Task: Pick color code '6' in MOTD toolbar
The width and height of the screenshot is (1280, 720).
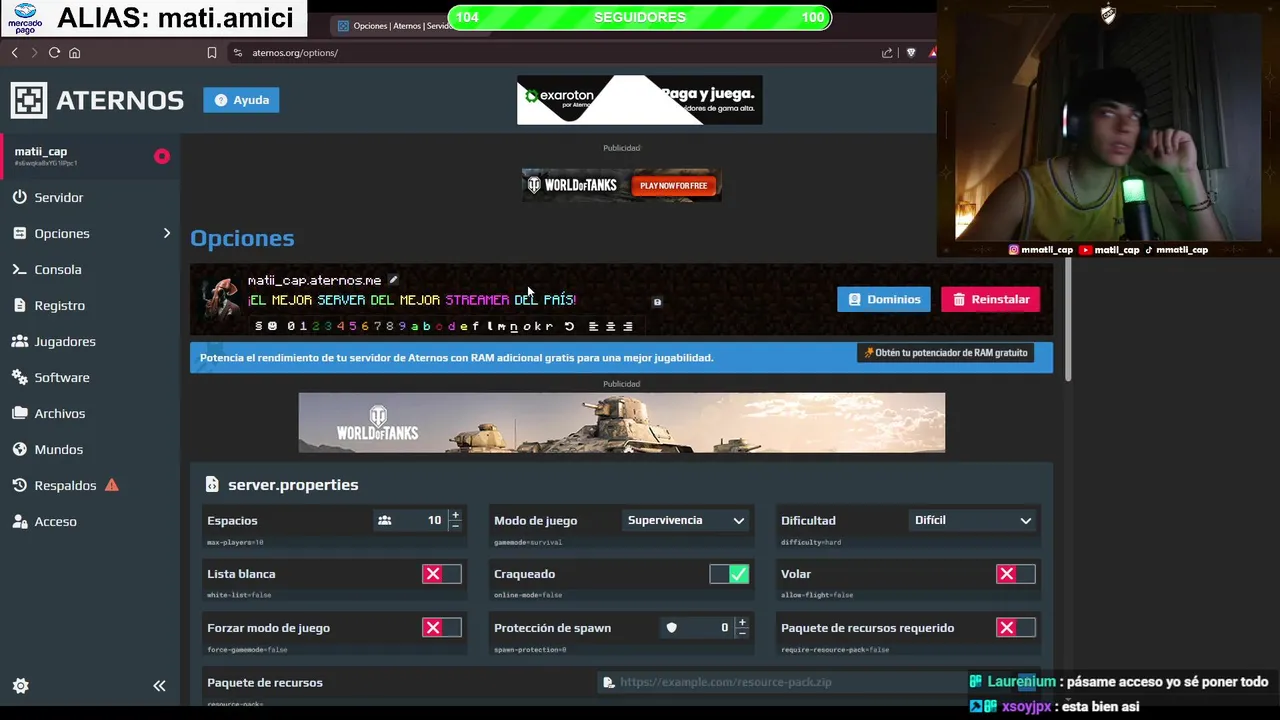Action: click(x=365, y=326)
